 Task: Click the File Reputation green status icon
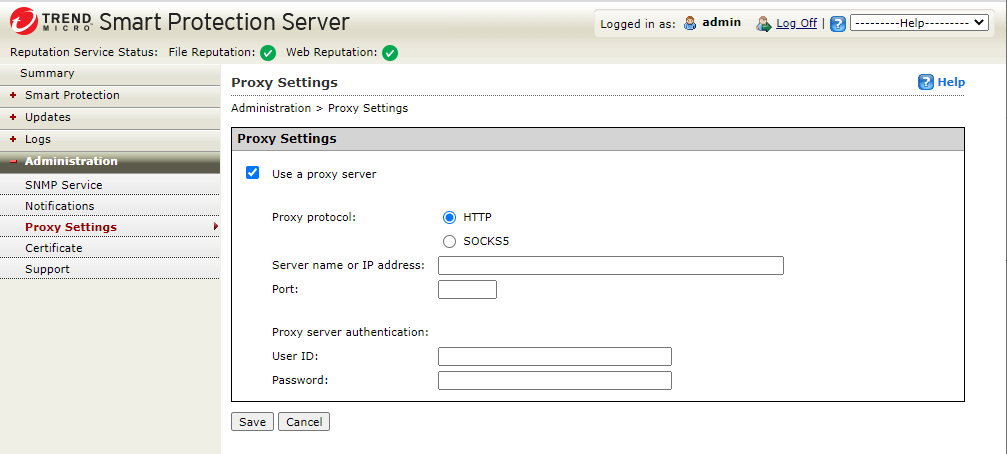click(268, 53)
